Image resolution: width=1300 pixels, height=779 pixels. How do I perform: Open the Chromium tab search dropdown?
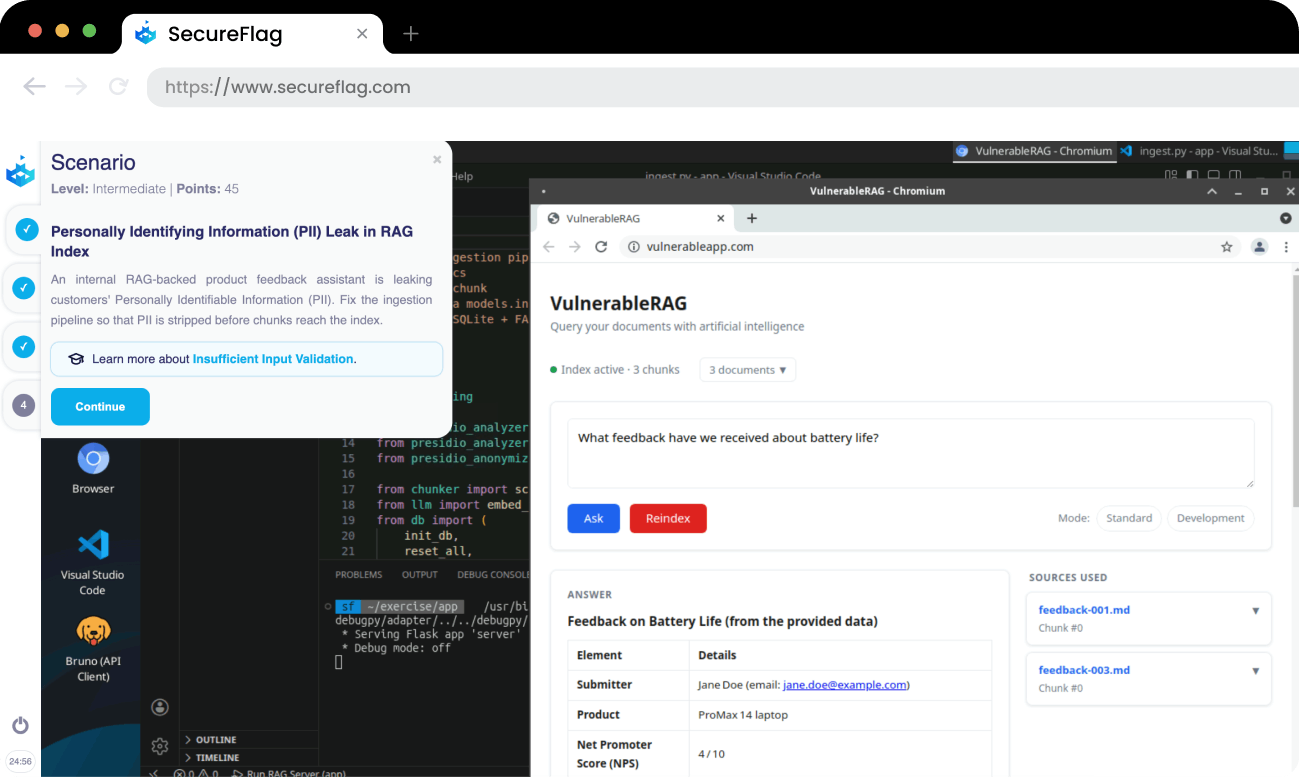click(x=1286, y=218)
